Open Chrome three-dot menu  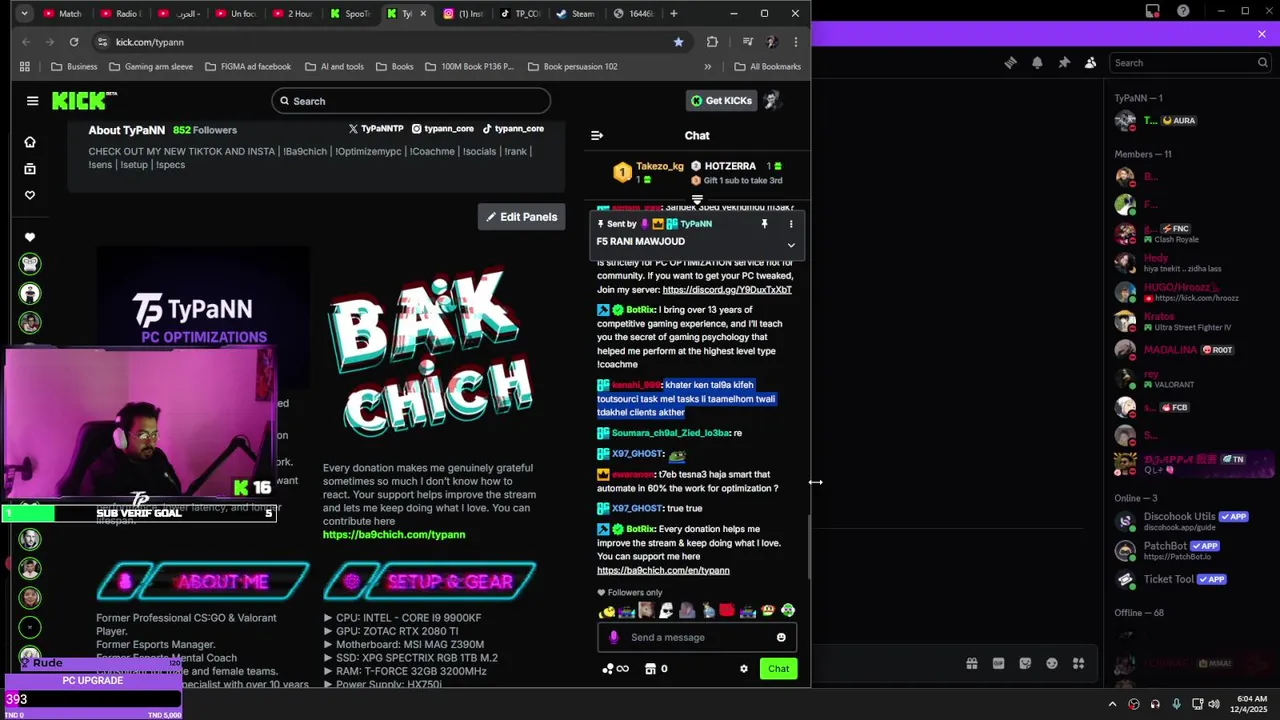point(796,42)
